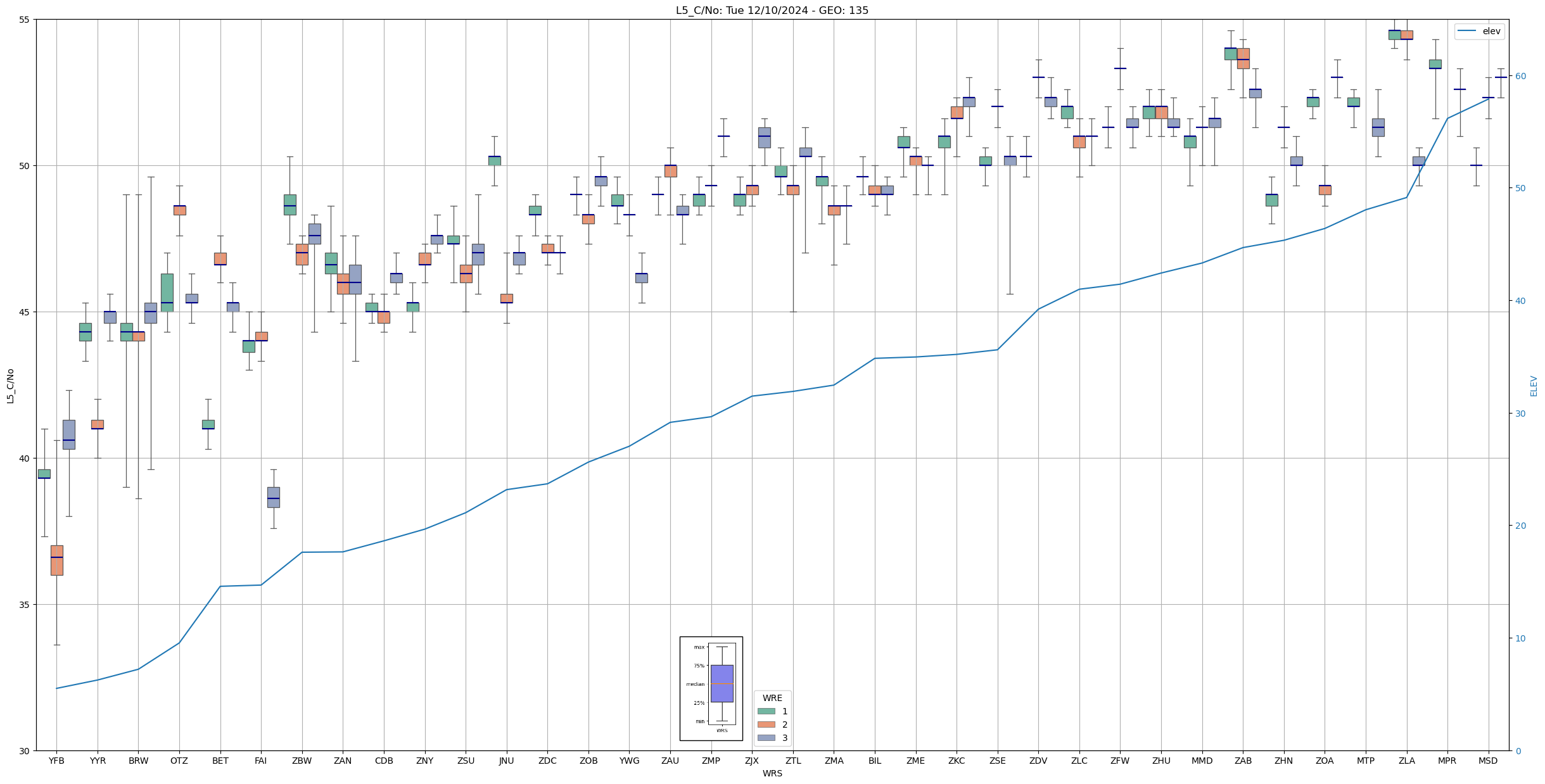Click the blue-gray WRE 3 legend swatch
Image resolution: width=1545 pixels, height=784 pixels.
point(766,738)
